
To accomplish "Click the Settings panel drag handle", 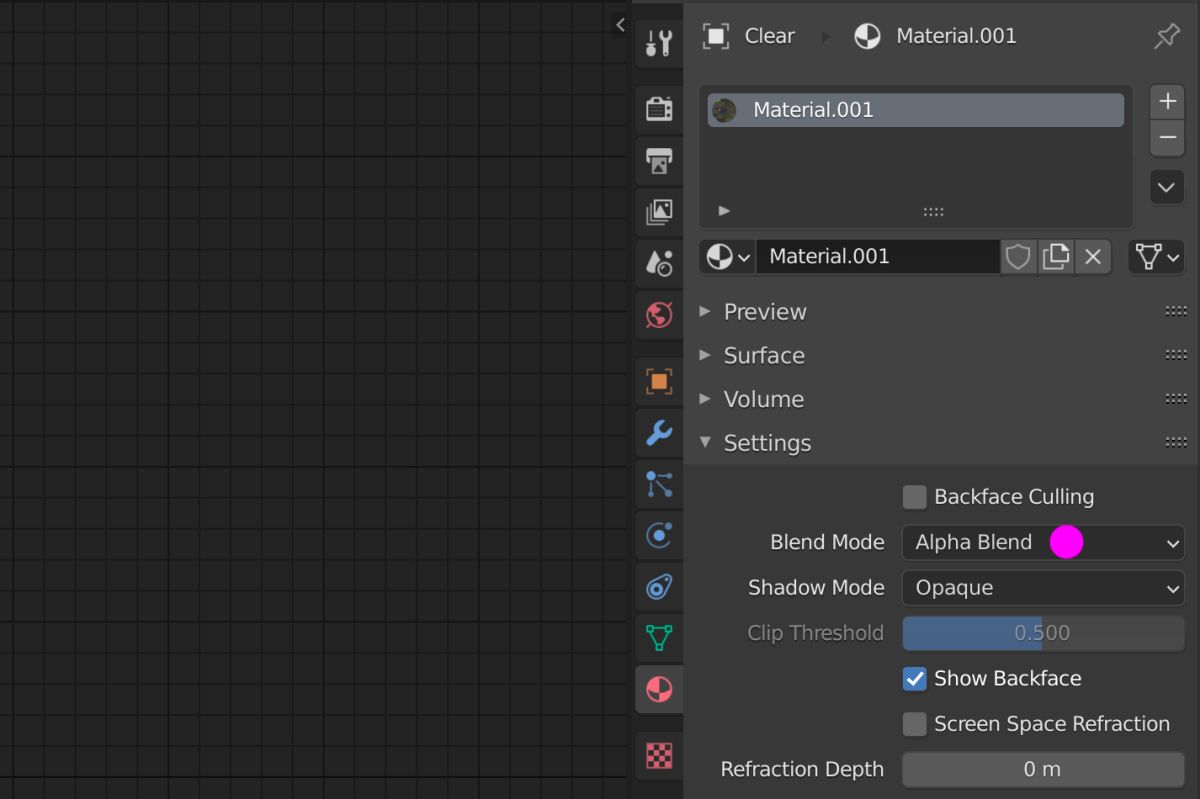I will coord(1177,442).
